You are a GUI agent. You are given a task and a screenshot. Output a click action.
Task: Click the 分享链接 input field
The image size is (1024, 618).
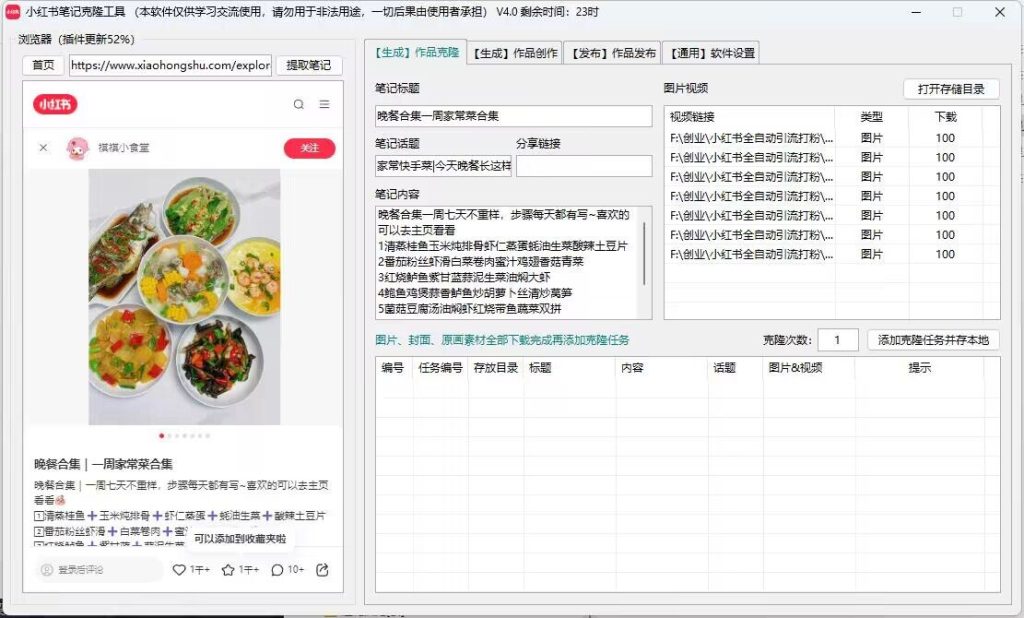[x=583, y=166]
